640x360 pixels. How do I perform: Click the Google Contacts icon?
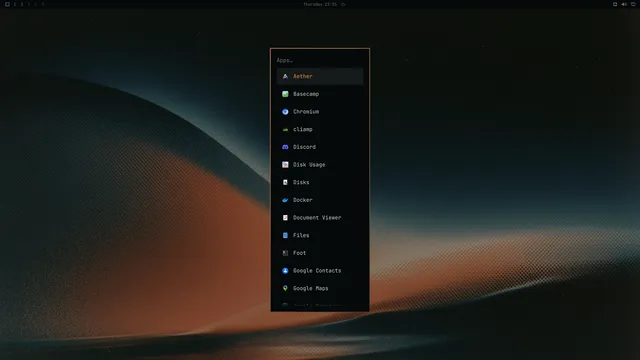(285, 271)
